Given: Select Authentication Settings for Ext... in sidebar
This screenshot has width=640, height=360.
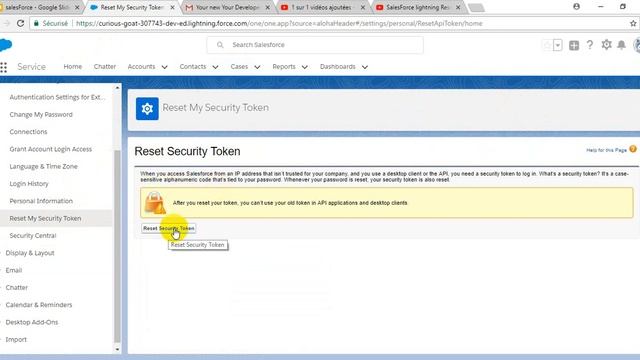Looking at the screenshot, I should coord(57,97).
